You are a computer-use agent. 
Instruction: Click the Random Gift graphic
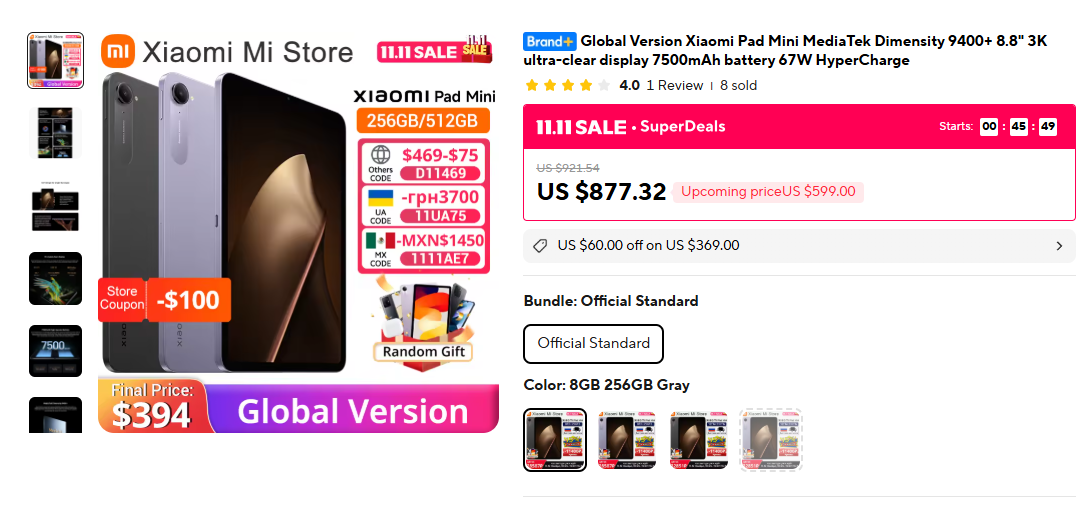coord(424,320)
